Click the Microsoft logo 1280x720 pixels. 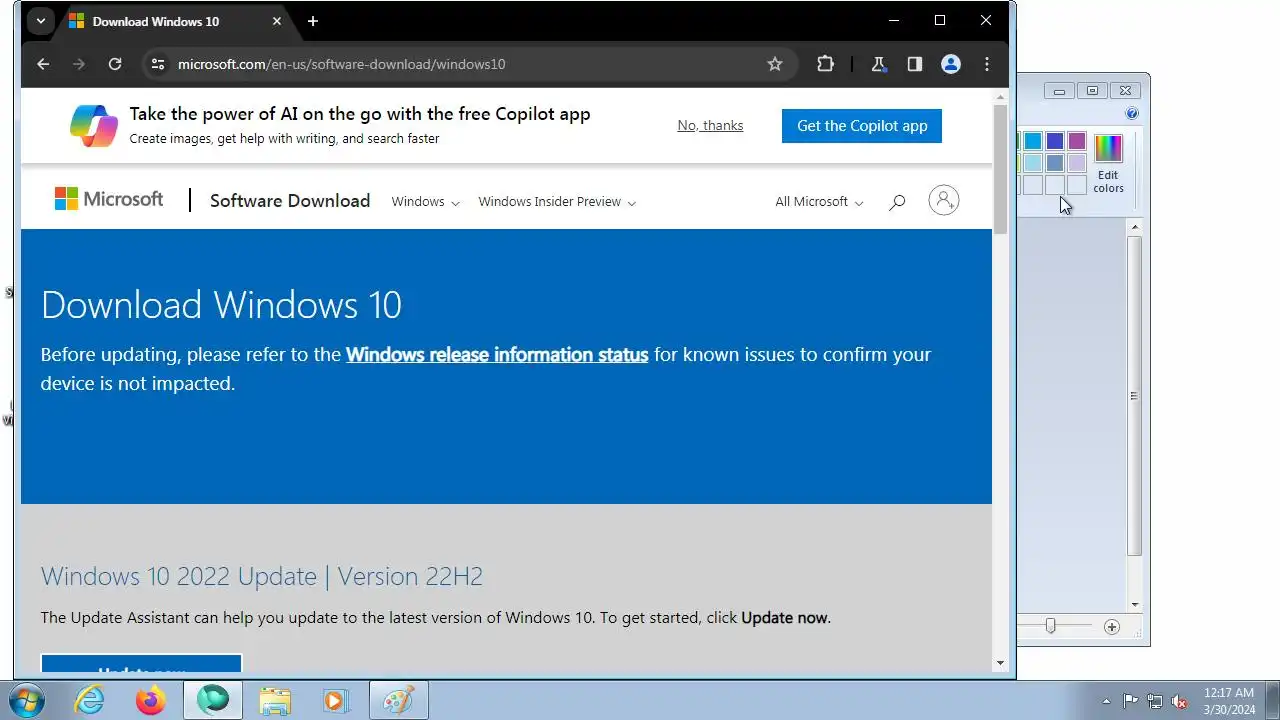(109, 199)
